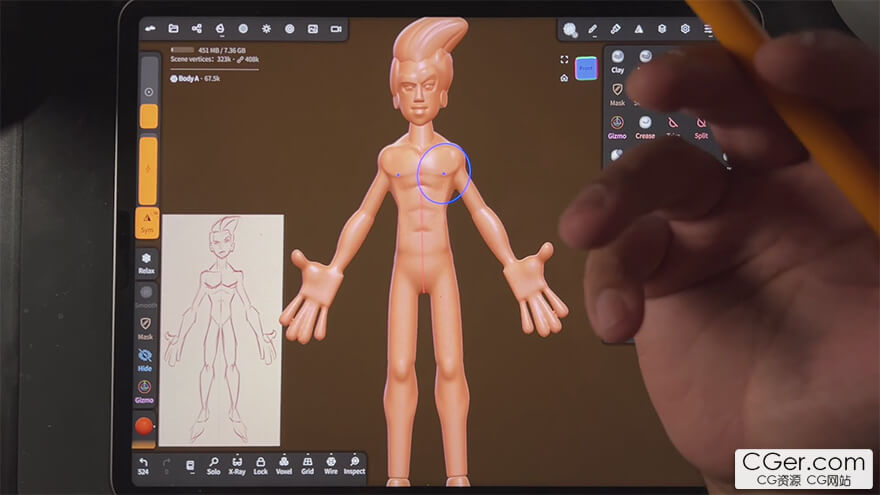Click the Front view cube
The image size is (880, 495).
click(586, 68)
